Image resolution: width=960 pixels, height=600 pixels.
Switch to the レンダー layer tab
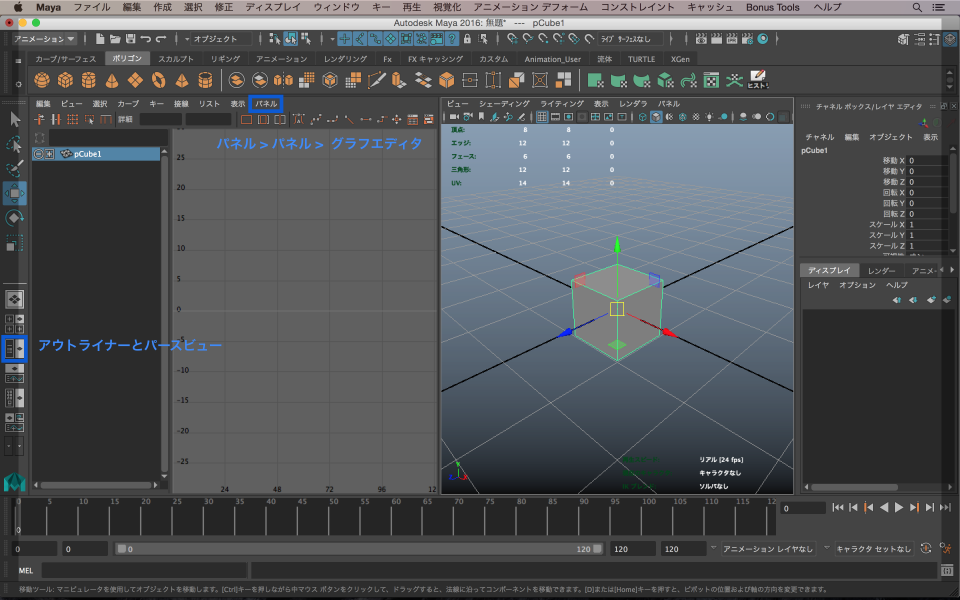coord(882,271)
